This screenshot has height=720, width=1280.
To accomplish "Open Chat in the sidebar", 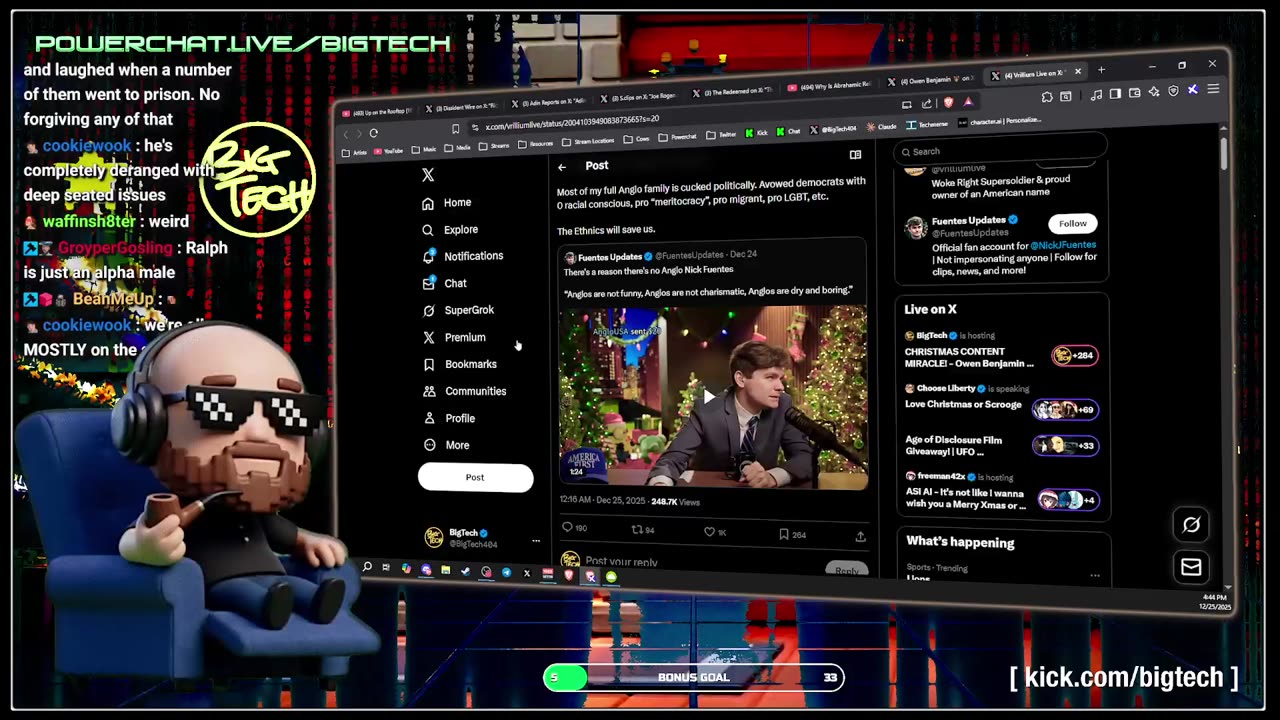I will tap(444, 283).
